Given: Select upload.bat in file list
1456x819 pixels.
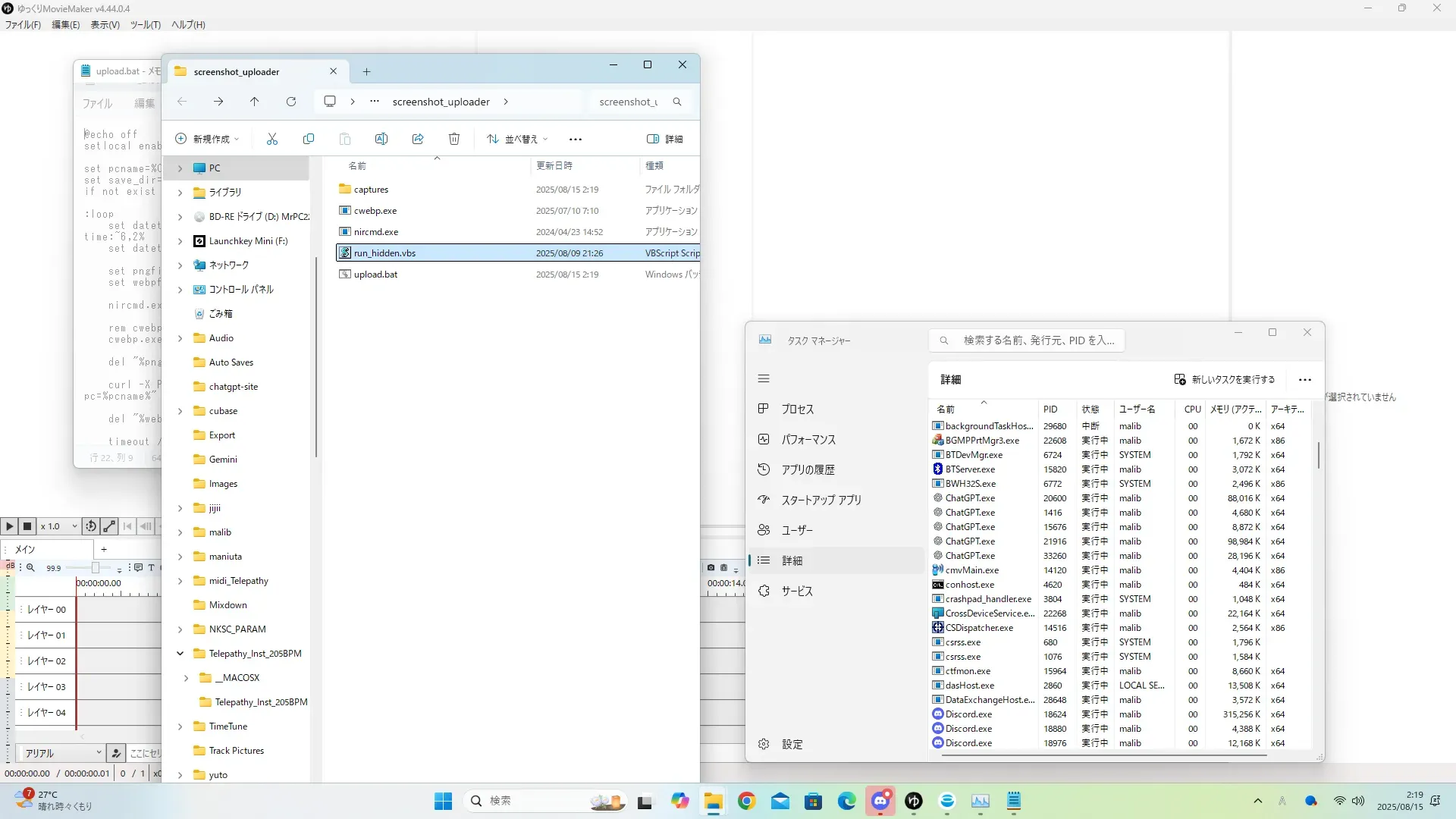Looking at the screenshot, I should [375, 275].
